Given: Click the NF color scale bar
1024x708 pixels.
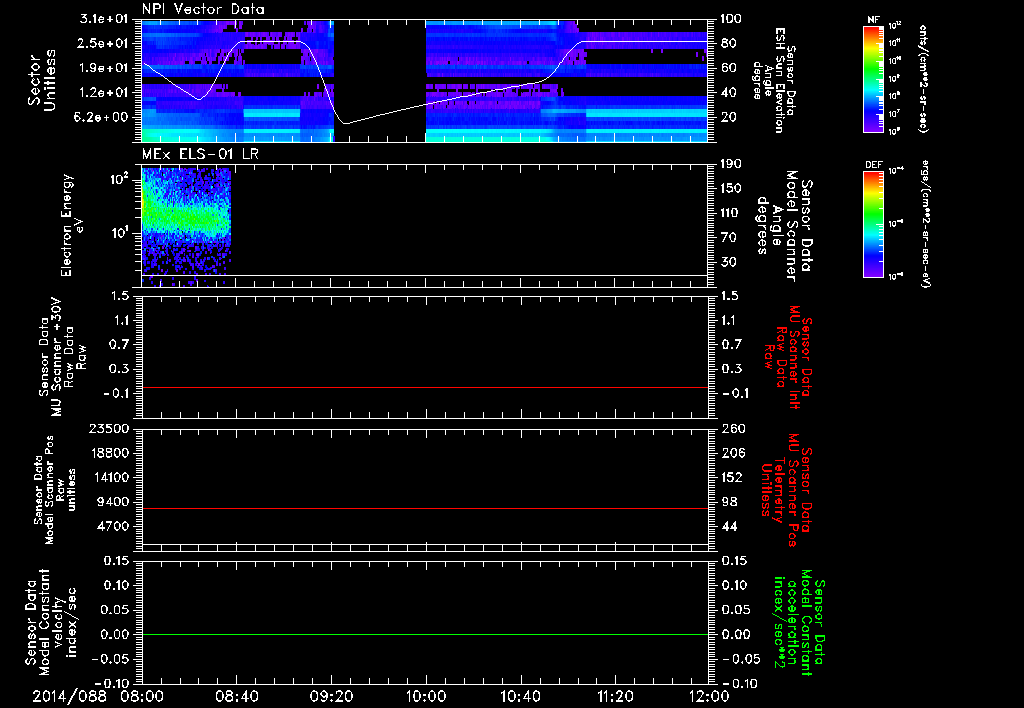Looking at the screenshot, I should [873, 78].
